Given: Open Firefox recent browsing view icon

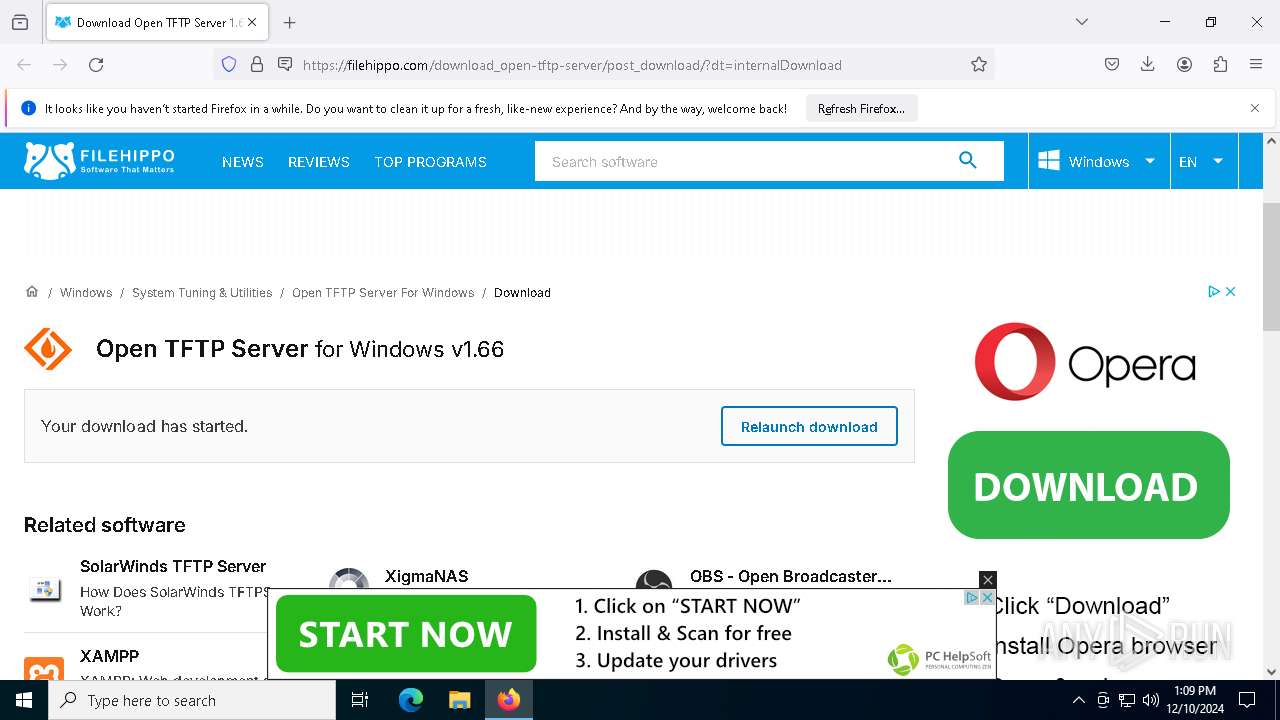Looking at the screenshot, I should [x=20, y=22].
